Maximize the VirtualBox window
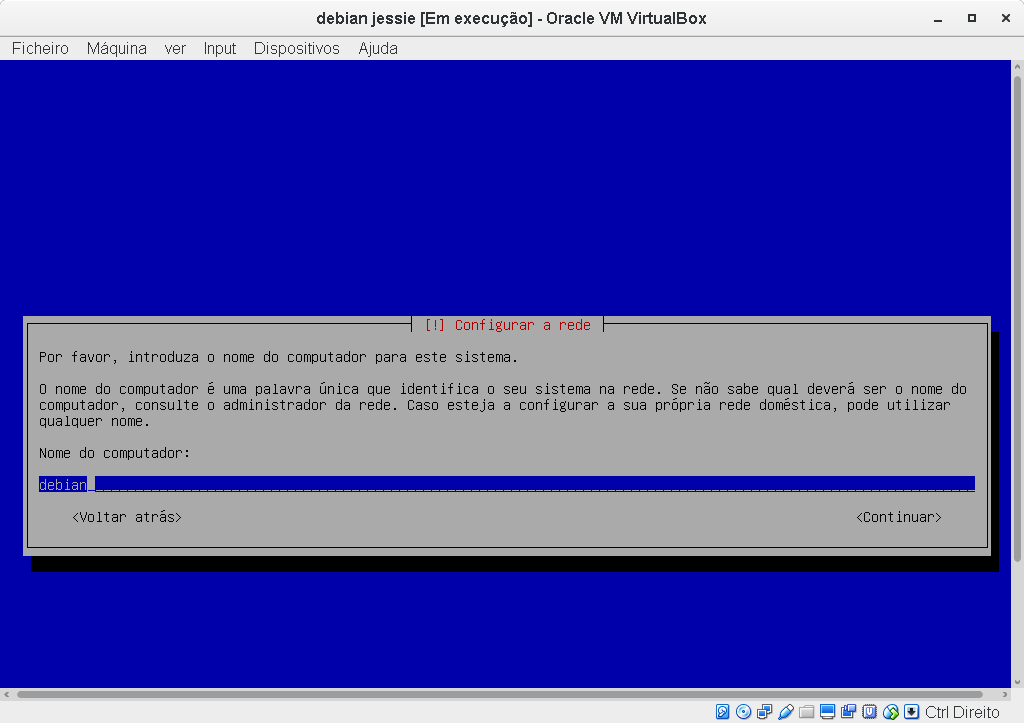The width and height of the screenshot is (1024, 723). (972, 19)
